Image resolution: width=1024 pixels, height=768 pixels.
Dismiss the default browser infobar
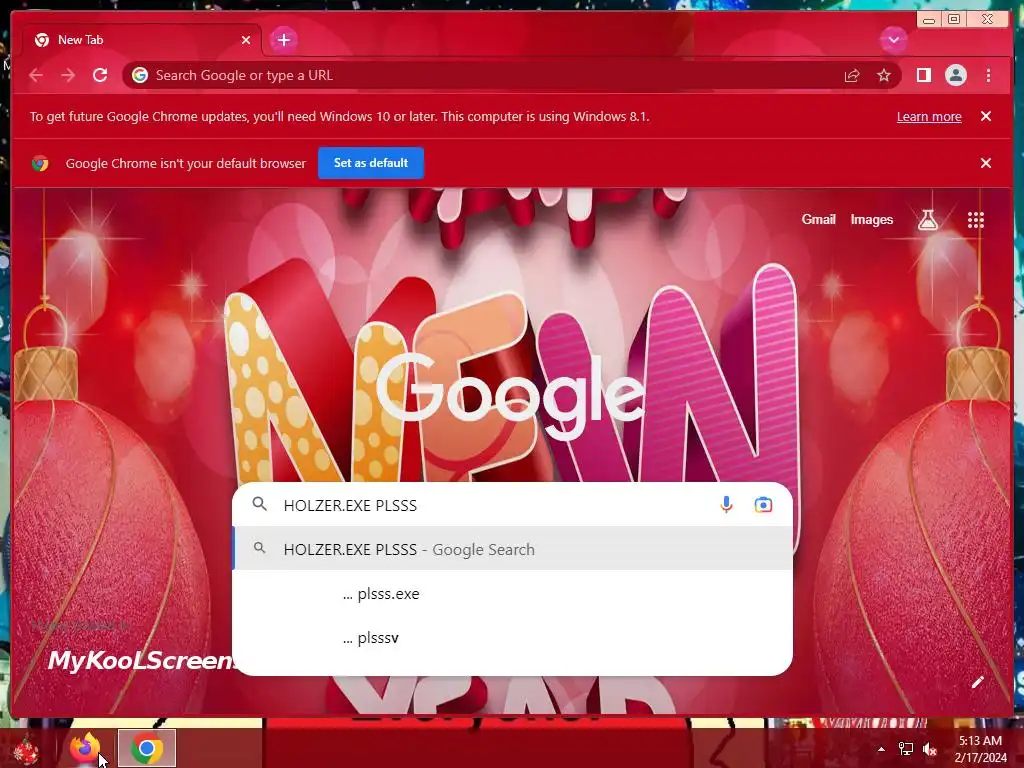pos(985,163)
